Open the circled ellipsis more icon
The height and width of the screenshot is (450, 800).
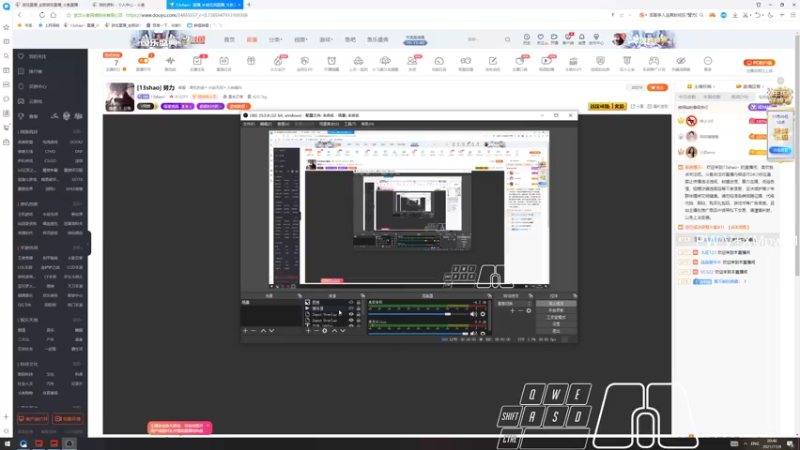coord(708,61)
